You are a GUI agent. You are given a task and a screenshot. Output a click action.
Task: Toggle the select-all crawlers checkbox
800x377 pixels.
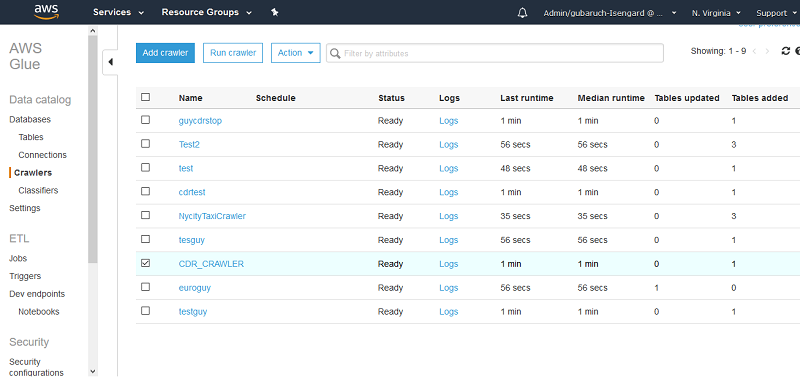point(145,97)
